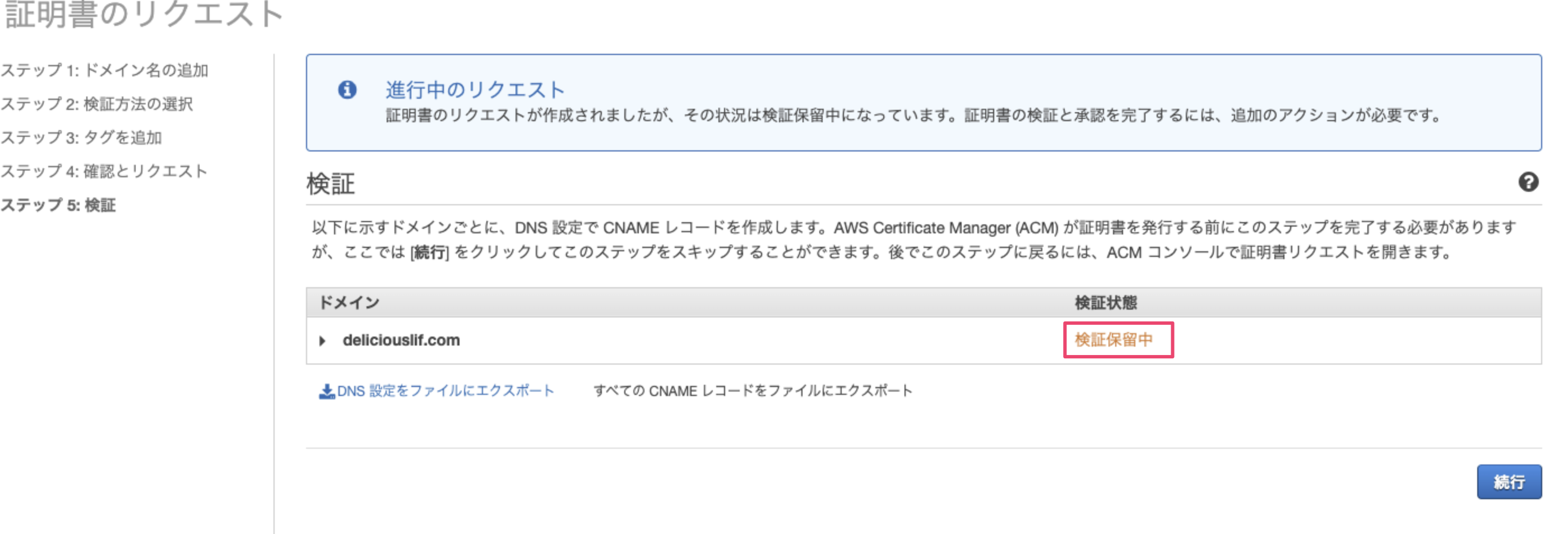Expand the deliciouslif.com domain row
The height and width of the screenshot is (534, 1568).
(x=323, y=340)
